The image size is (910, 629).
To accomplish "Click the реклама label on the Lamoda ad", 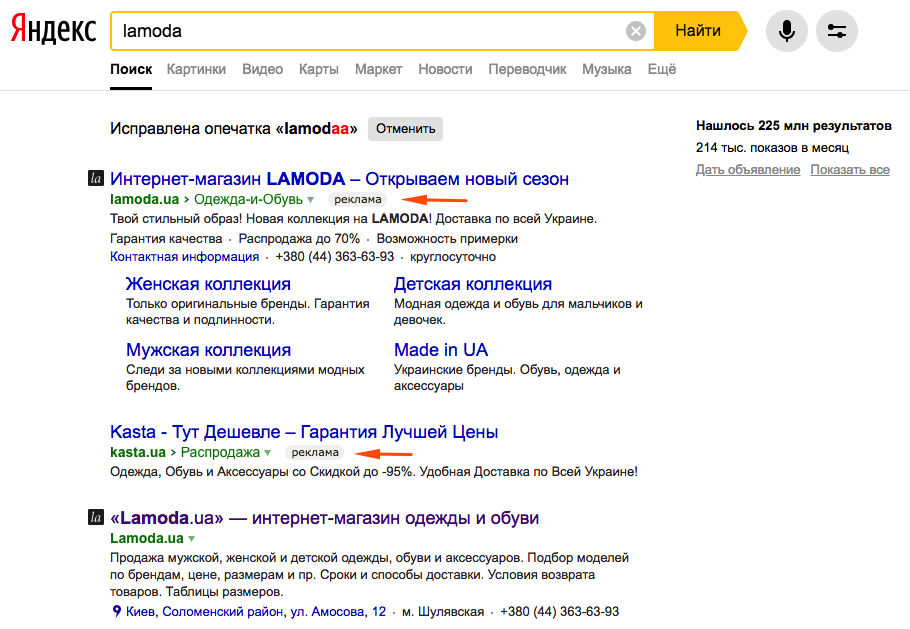I will click(x=358, y=199).
